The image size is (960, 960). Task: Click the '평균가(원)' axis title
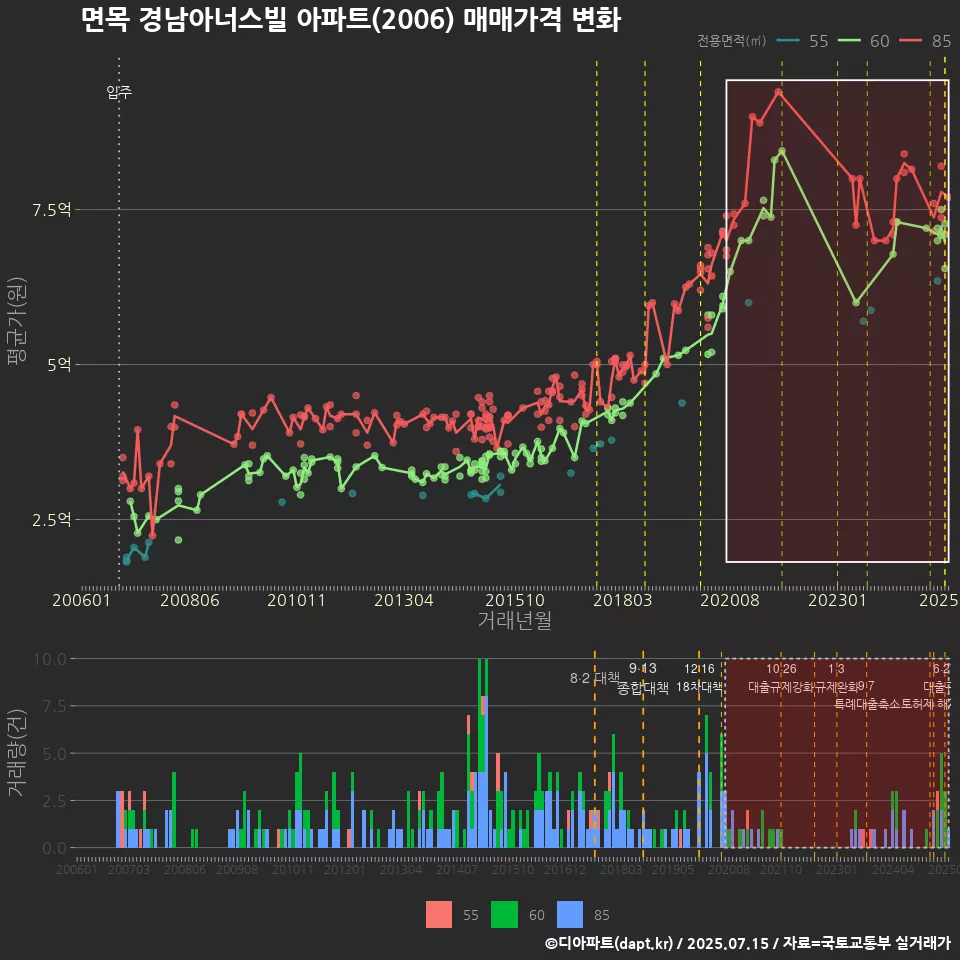tap(17, 321)
